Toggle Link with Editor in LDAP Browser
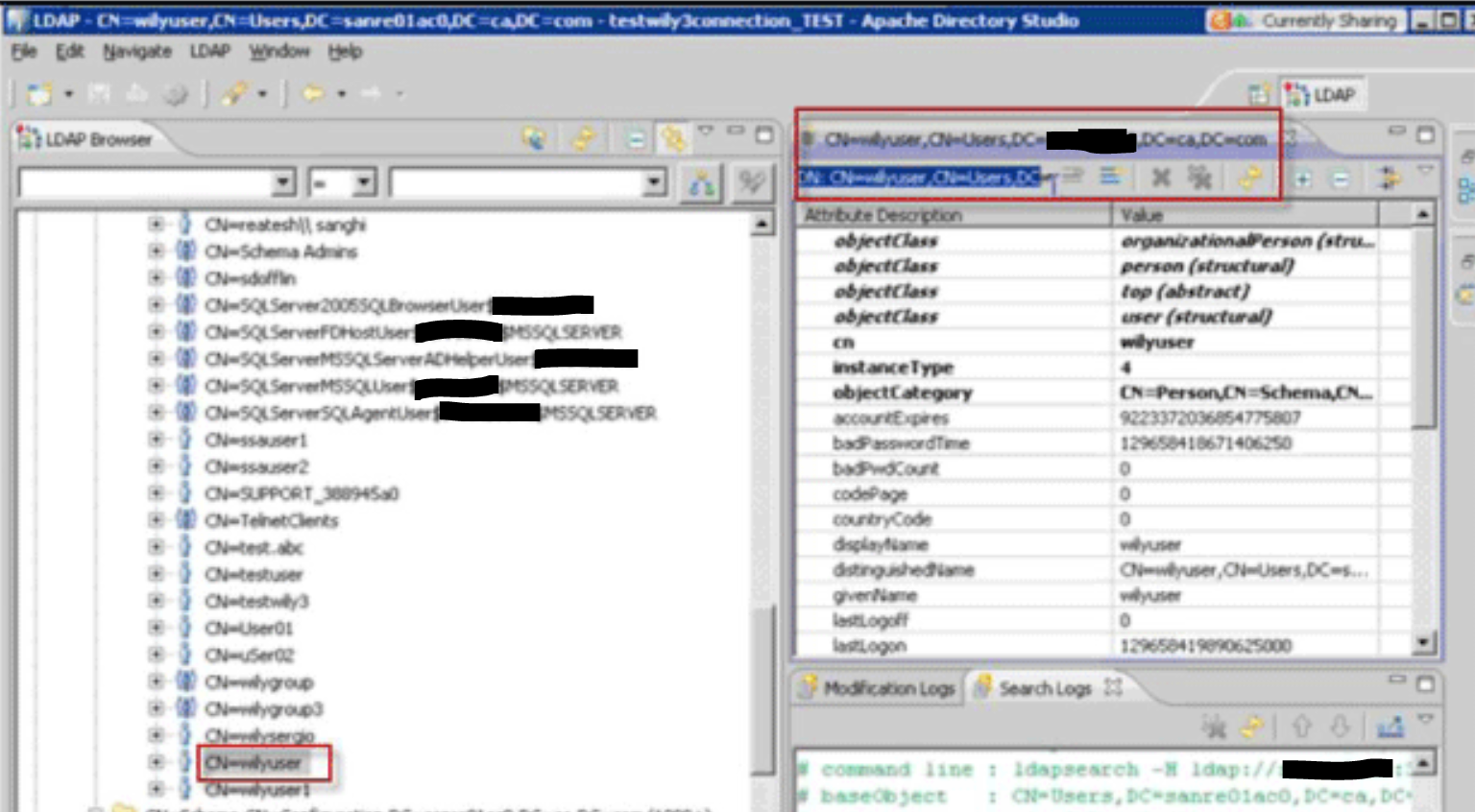 click(x=674, y=139)
